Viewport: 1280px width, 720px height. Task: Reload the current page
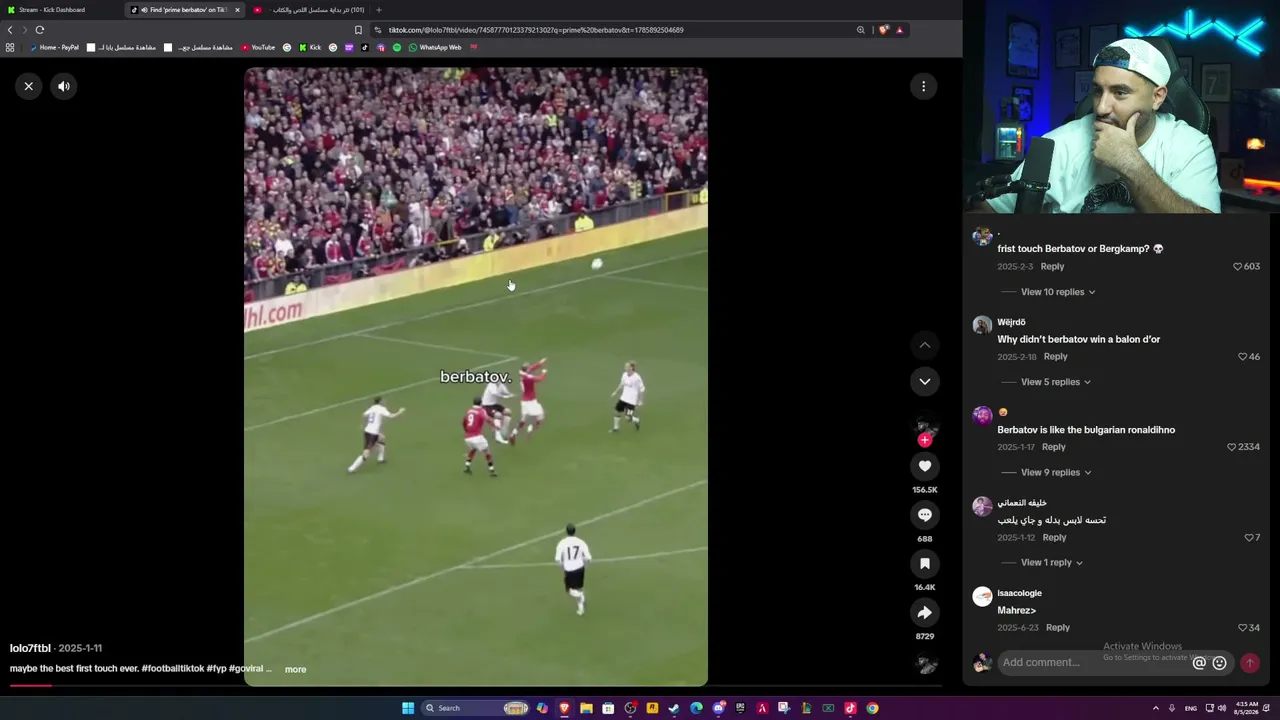40,30
